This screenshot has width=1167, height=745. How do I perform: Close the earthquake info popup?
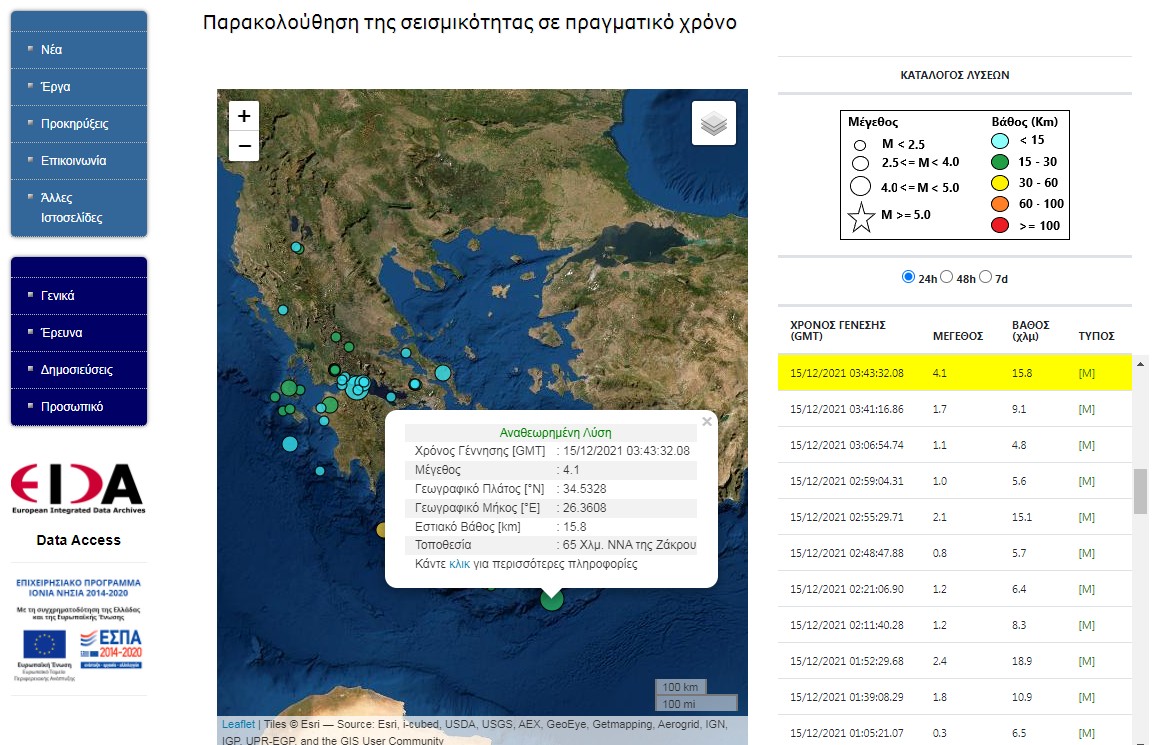coord(707,422)
